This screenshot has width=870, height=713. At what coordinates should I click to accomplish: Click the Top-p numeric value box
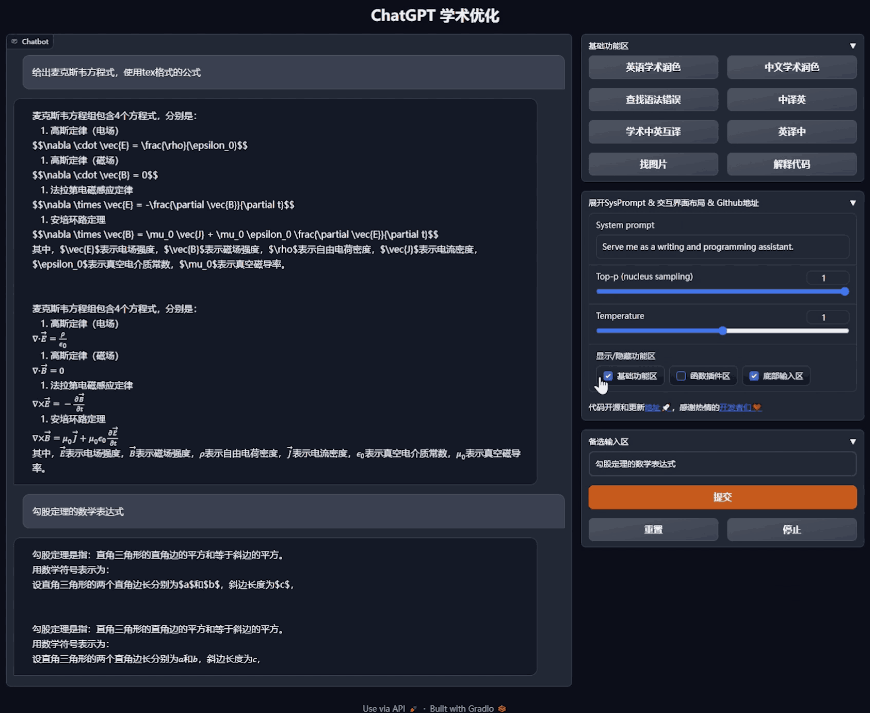[x=827, y=278]
